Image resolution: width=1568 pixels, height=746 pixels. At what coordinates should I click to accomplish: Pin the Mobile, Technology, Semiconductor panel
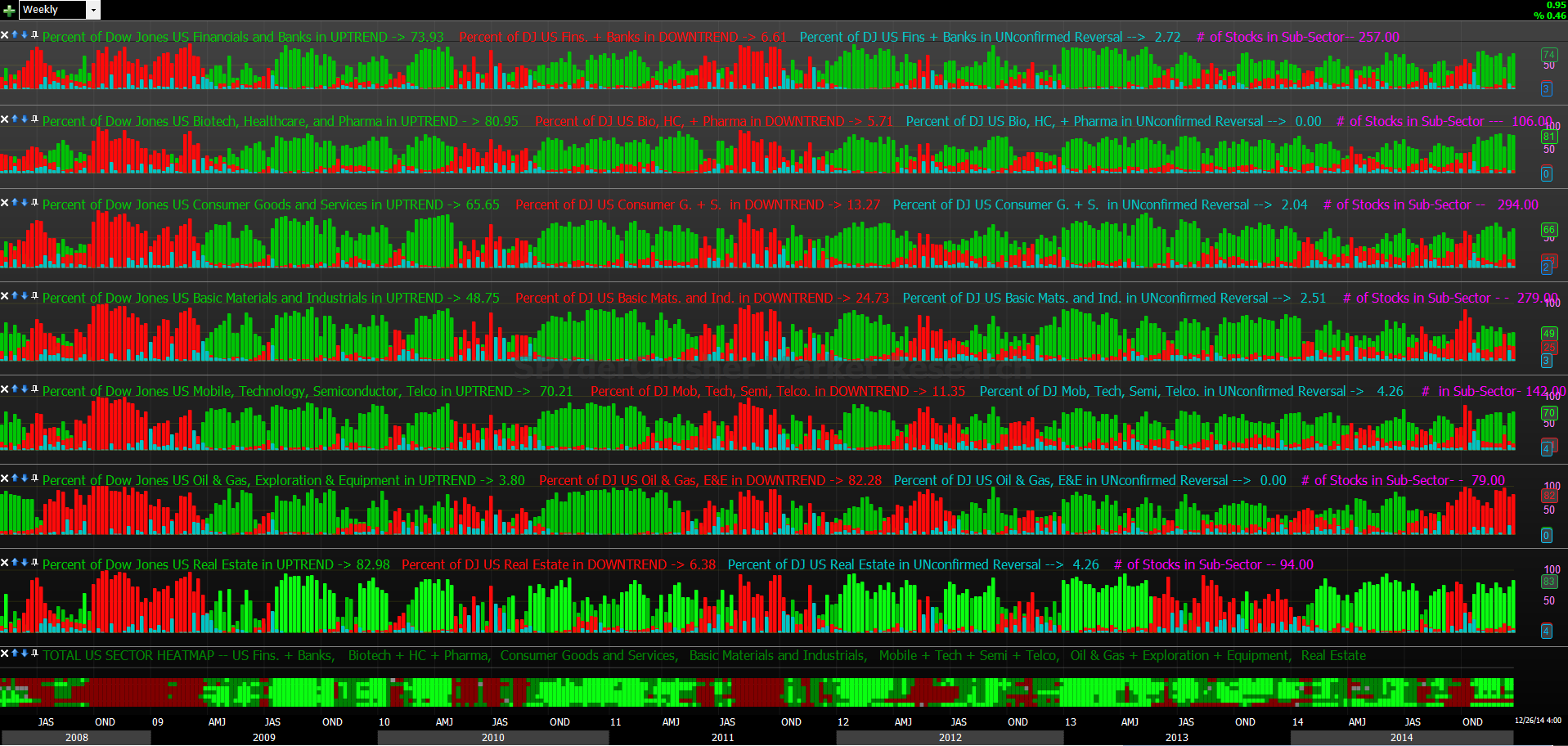click(x=34, y=389)
